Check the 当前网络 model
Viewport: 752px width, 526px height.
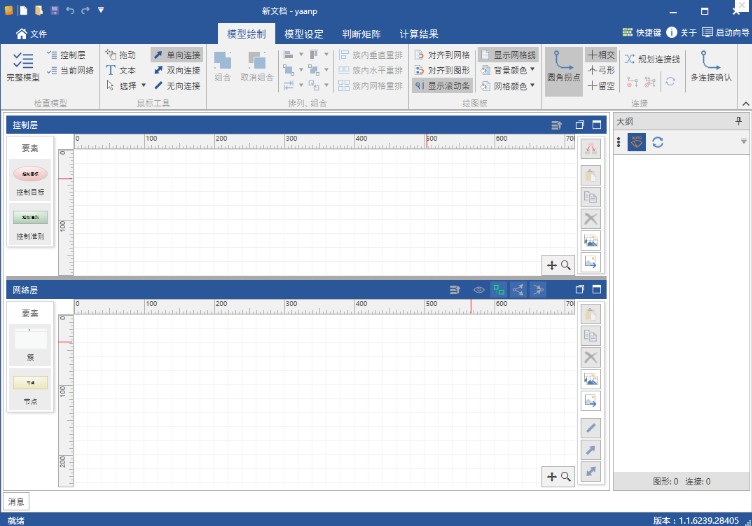(x=71, y=70)
